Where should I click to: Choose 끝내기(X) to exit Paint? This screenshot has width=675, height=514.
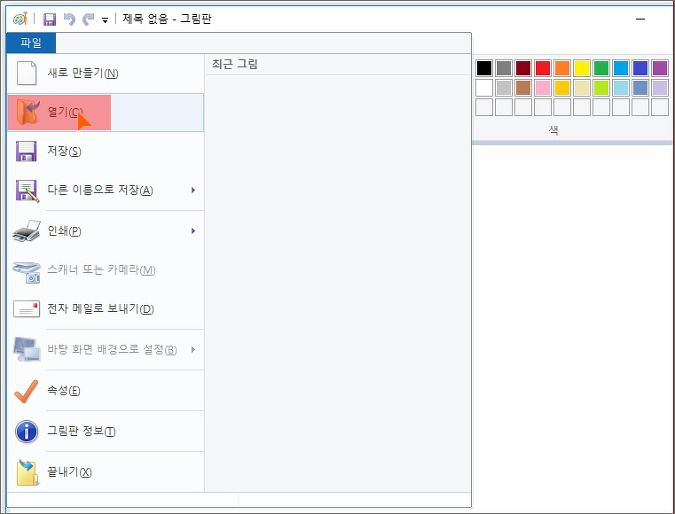pos(105,472)
